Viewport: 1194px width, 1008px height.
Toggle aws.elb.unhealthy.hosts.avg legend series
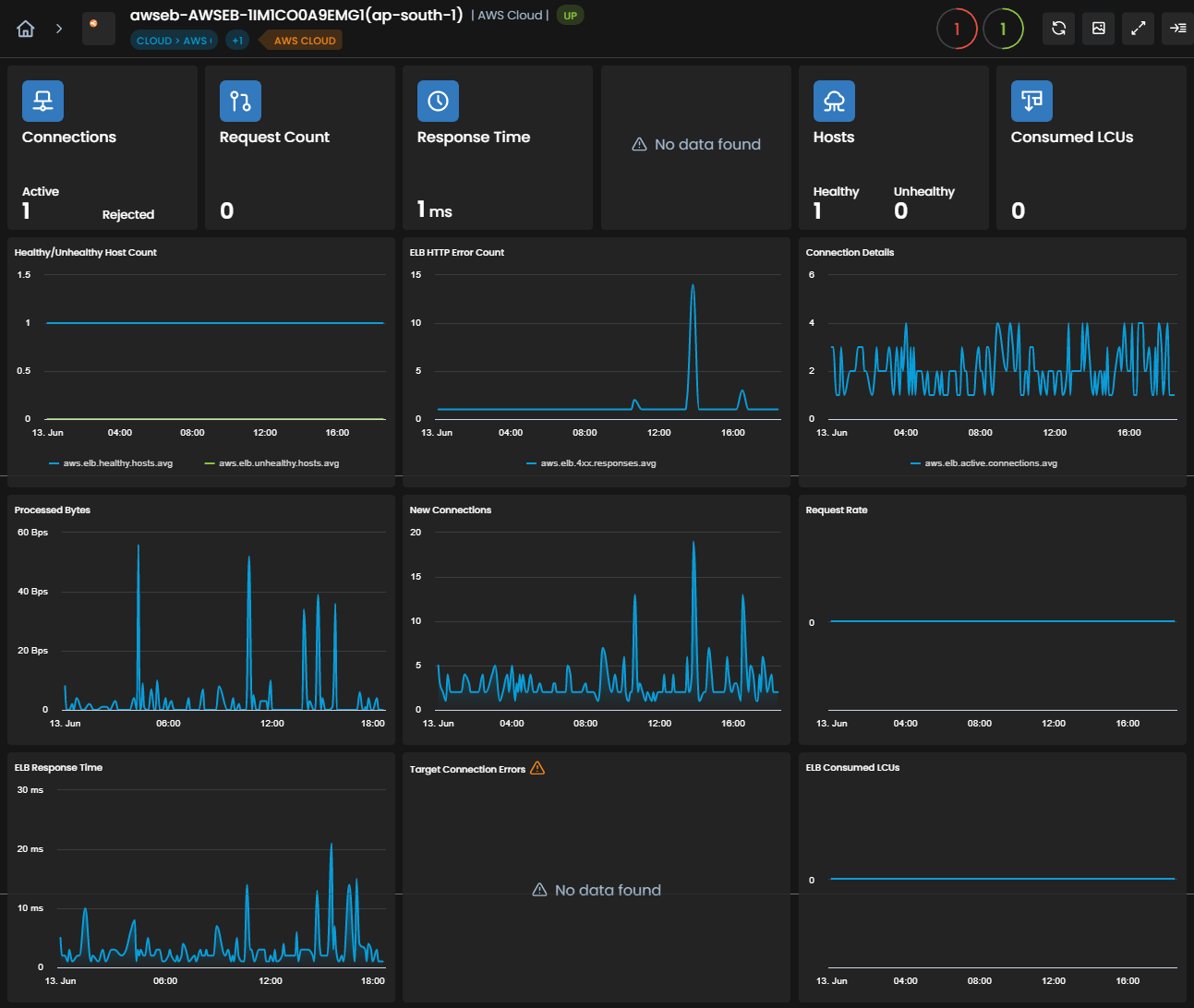click(x=271, y=463)
